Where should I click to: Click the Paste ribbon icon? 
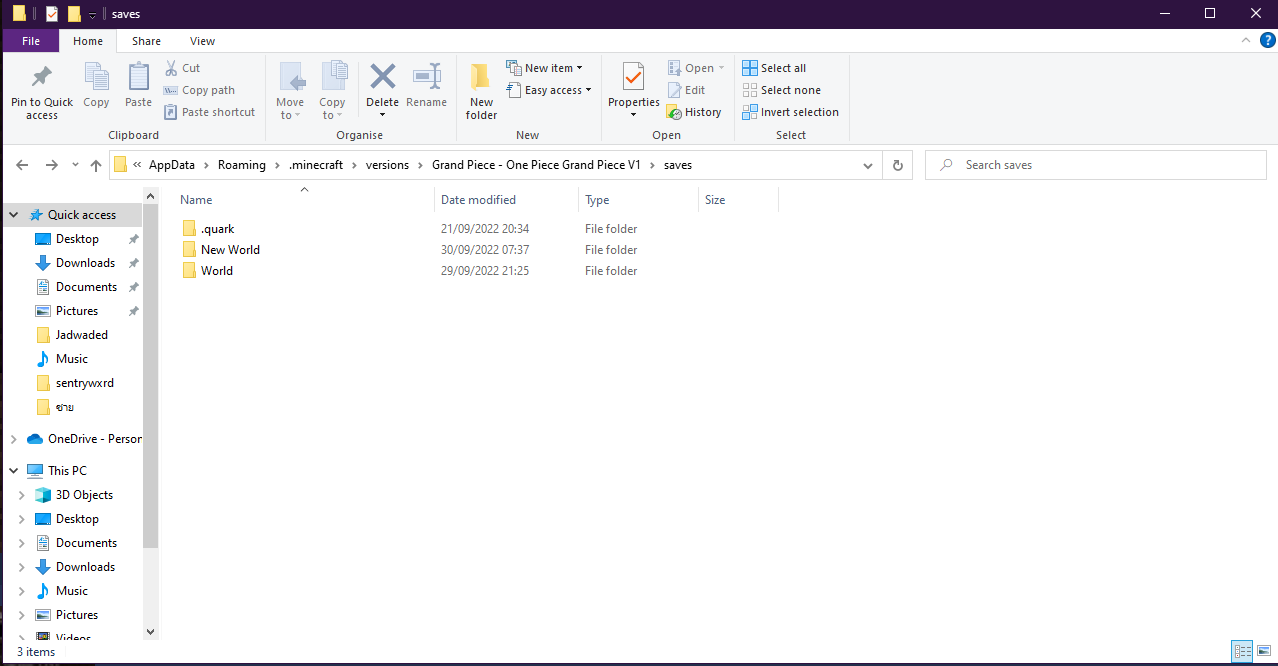tap(138, 78)
